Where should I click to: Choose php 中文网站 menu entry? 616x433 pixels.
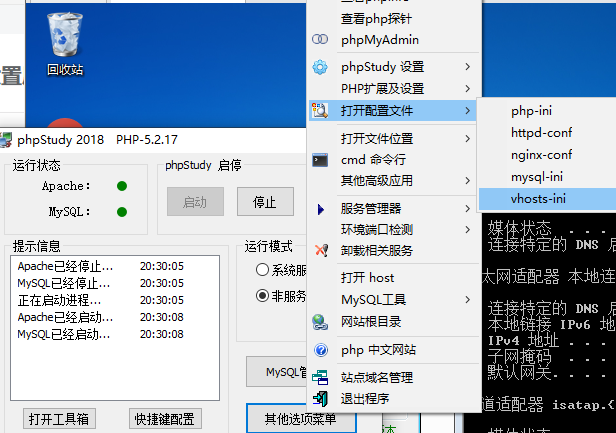[394, 350]
